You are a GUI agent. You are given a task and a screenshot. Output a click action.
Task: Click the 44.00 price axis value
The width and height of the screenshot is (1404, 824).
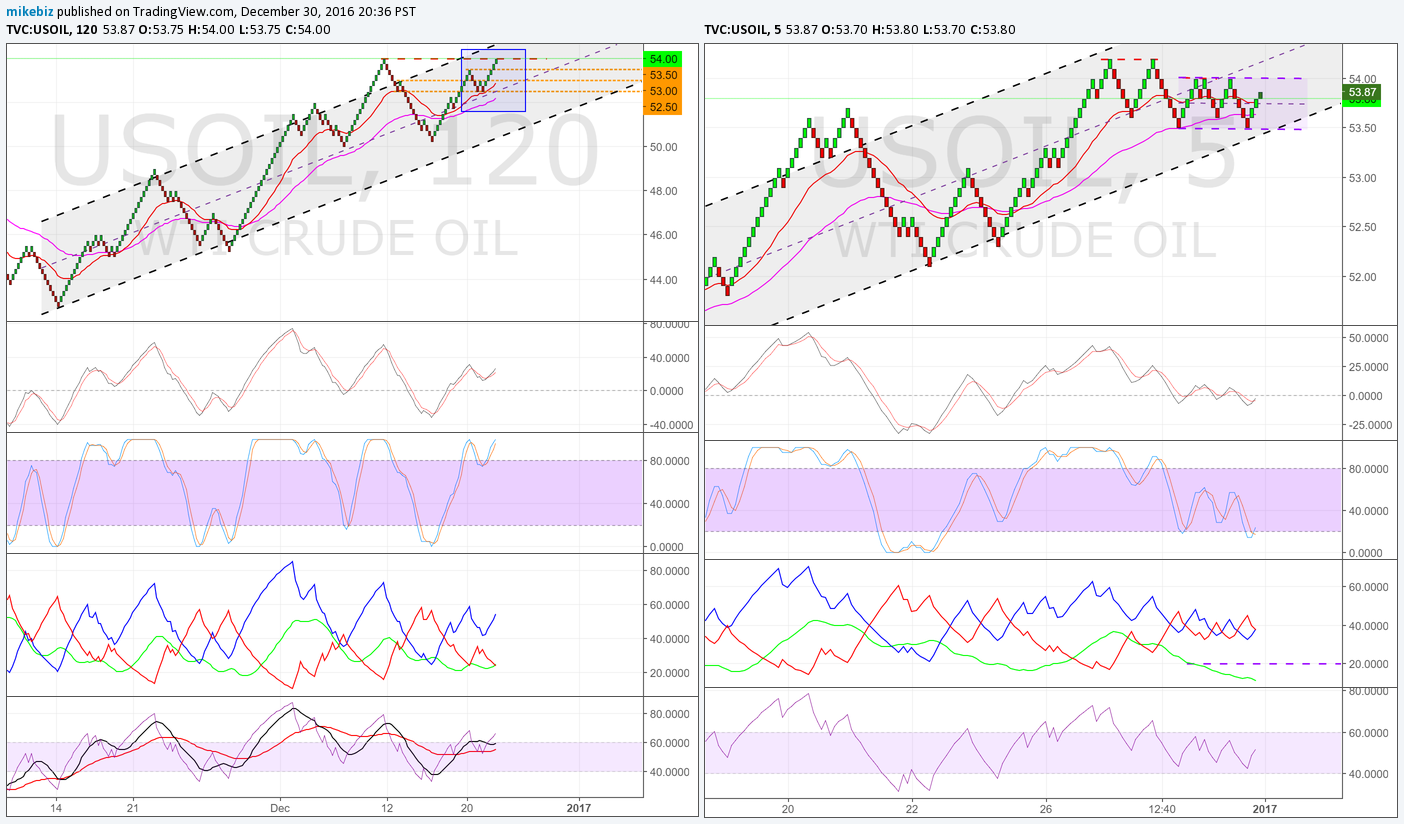click(x=664, y=280)
